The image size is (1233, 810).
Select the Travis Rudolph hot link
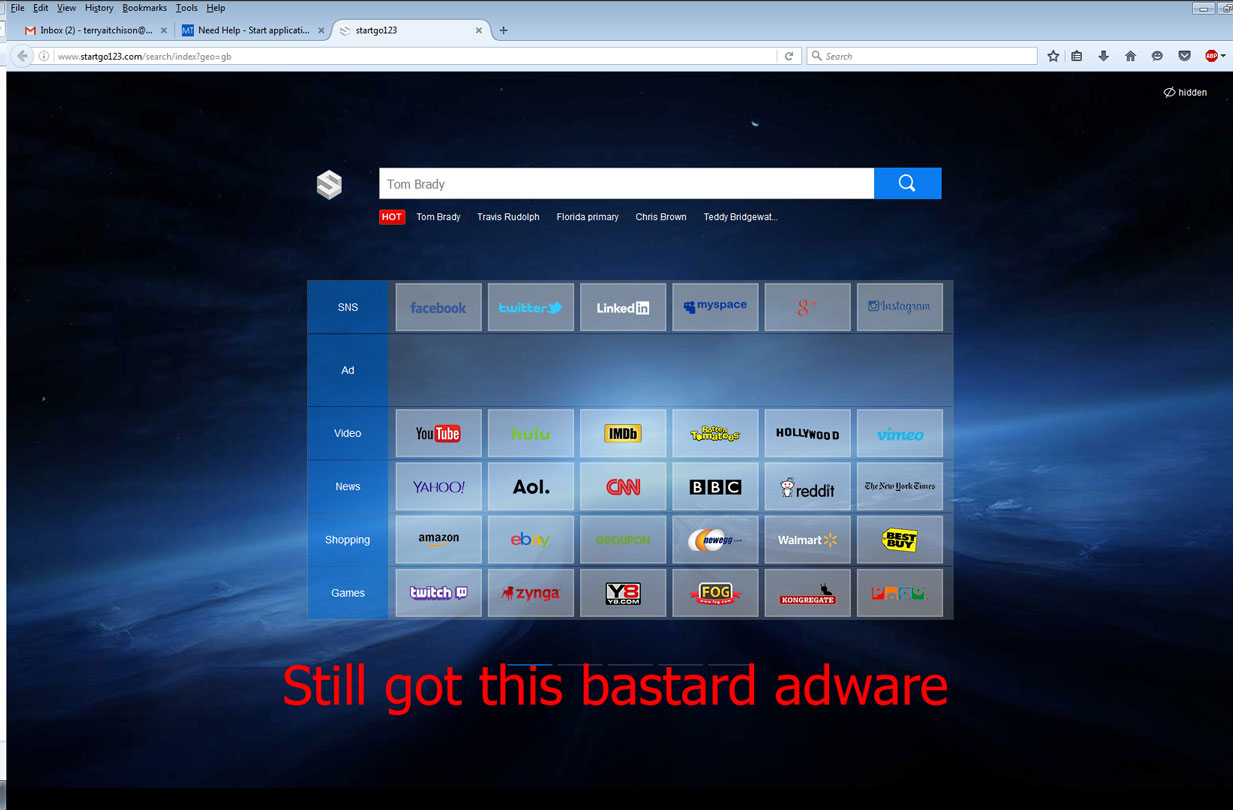pyautogui.click(x=508, y=217)
